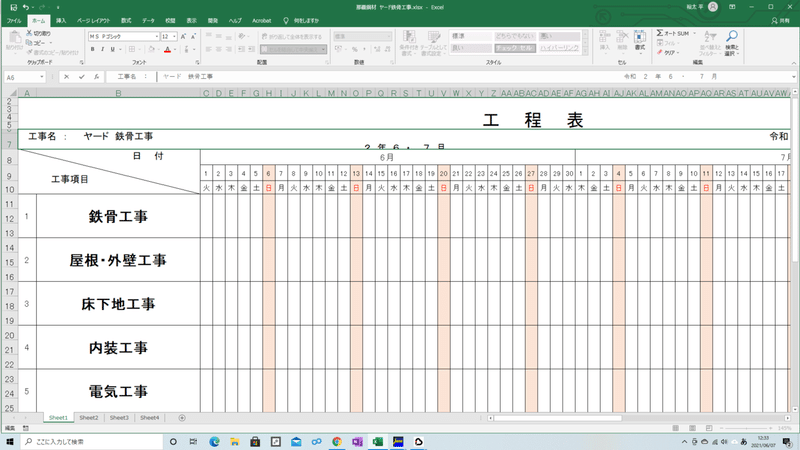The height and width of the screenshot is (450, 800).
Task: Click the Windows taskbar search box
Action: pos(92,441)
